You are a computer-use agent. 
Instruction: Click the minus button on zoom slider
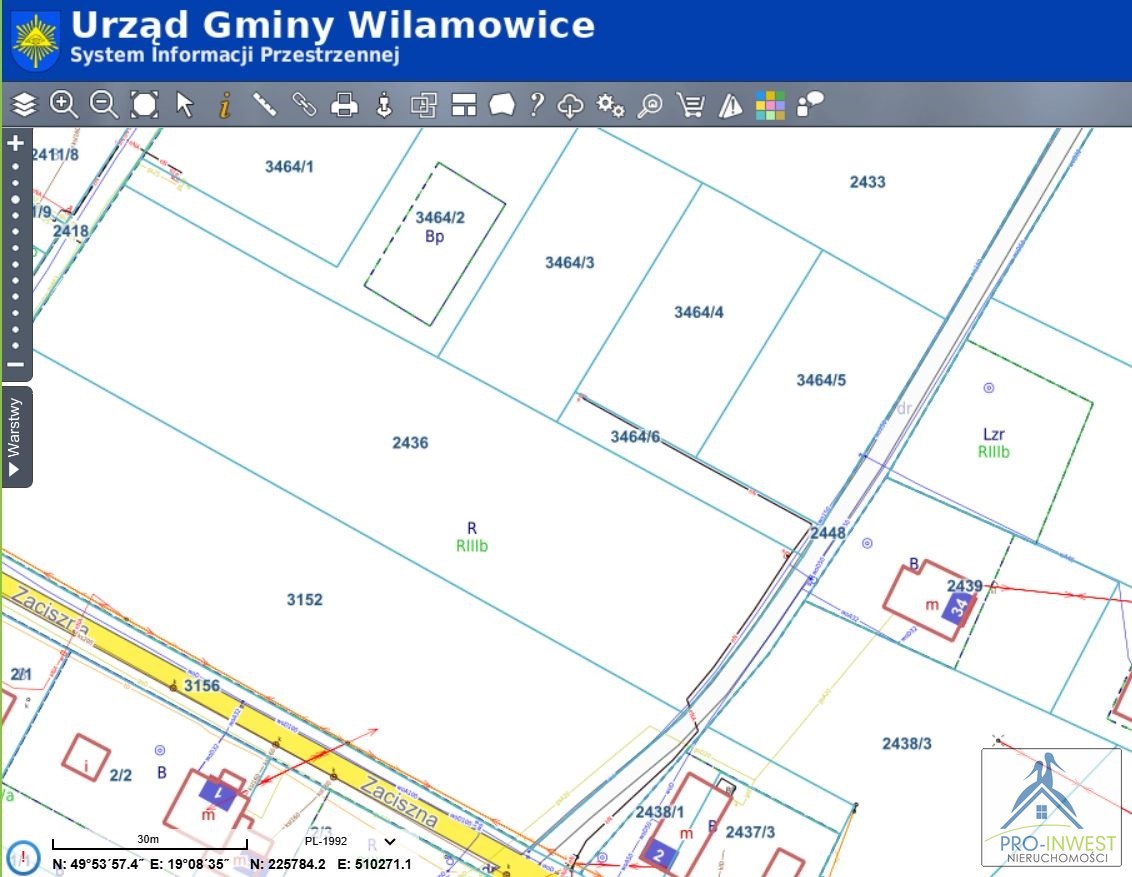pos(15,364)
